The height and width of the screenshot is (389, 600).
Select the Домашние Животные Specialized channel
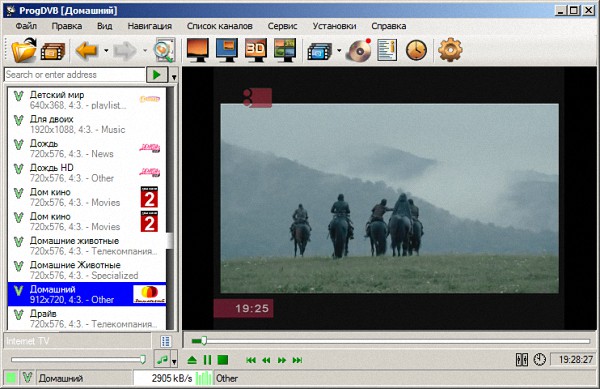tap(87, 270)
